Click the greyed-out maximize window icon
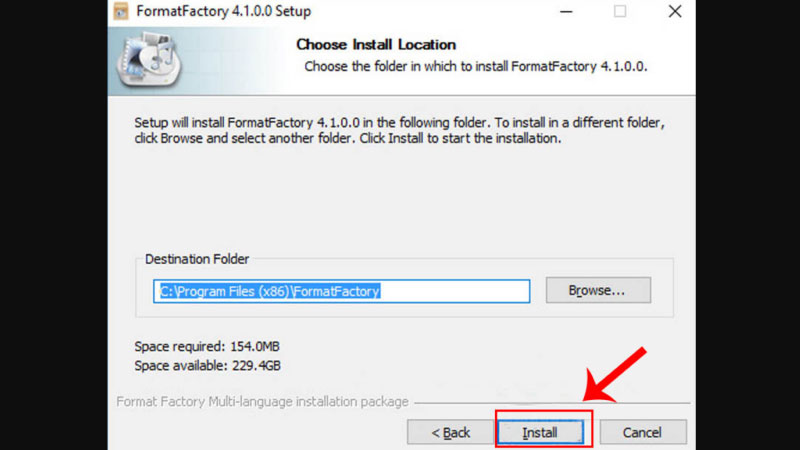This screenshot has height=450, width=800. (620, 11)
